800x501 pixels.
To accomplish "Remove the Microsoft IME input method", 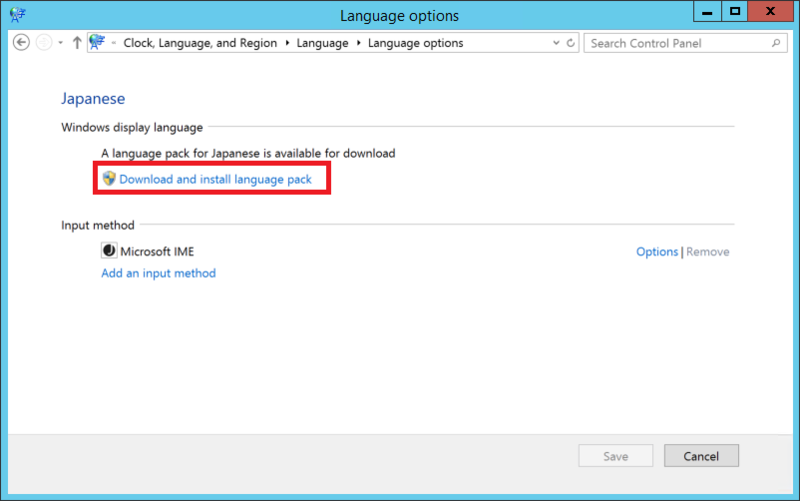I will pyautogui.click(x=708, y=252).
